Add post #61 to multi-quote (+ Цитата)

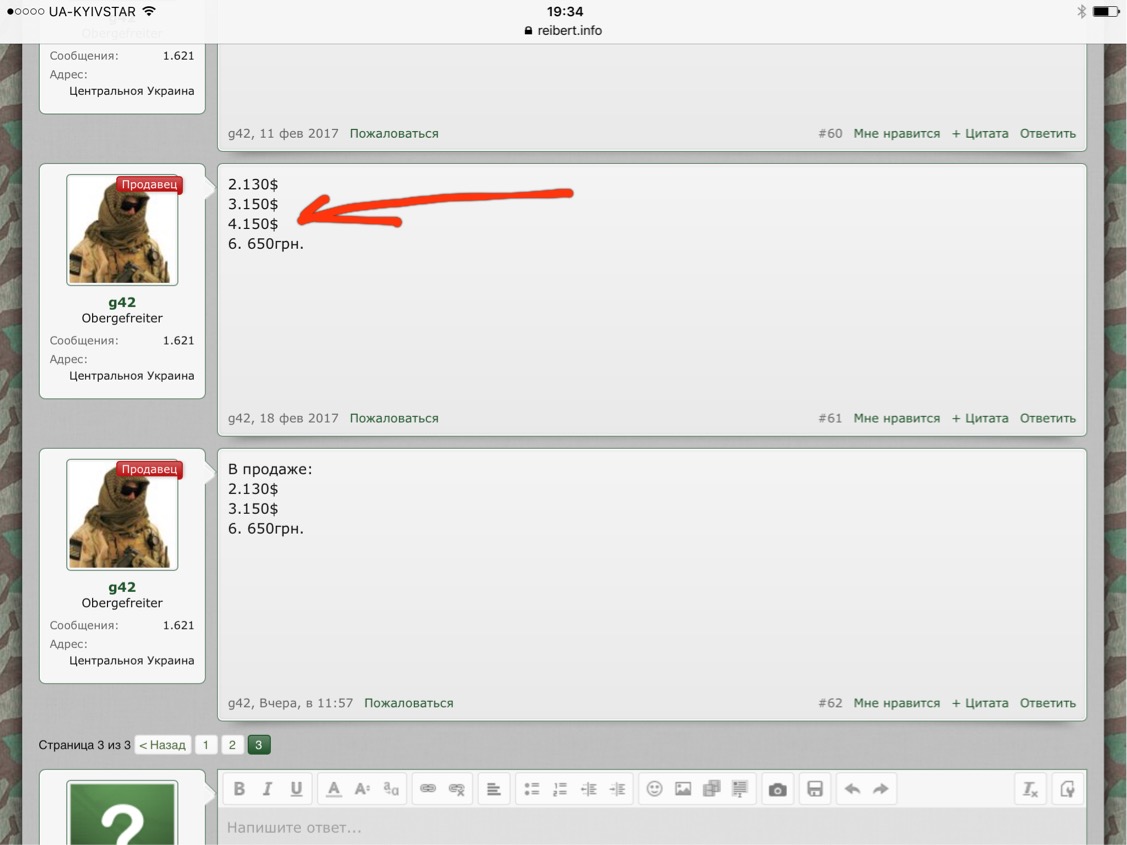tap(980, 418)
